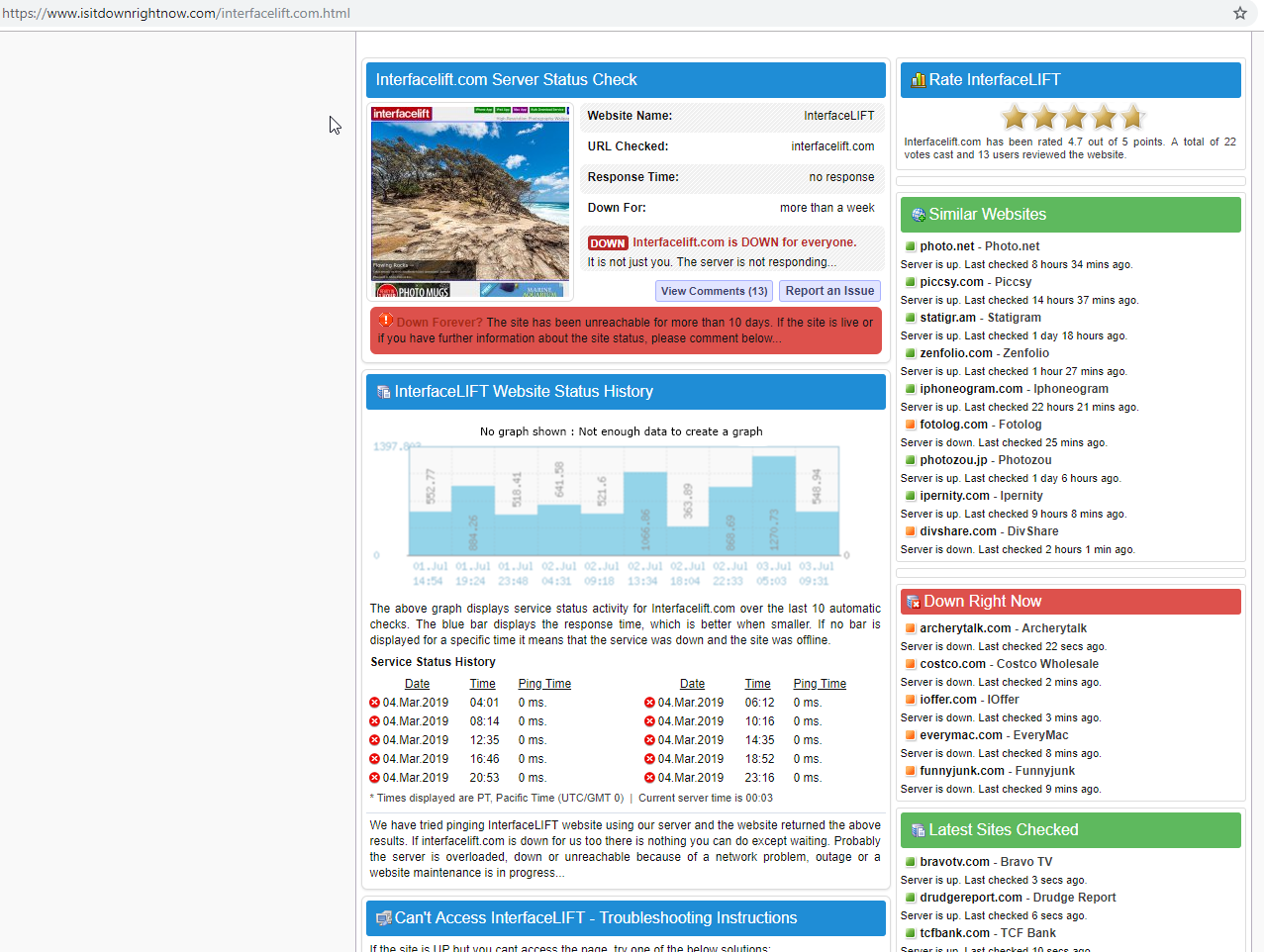Click the third rating star
The image size is (1264, 952).
1074,117
